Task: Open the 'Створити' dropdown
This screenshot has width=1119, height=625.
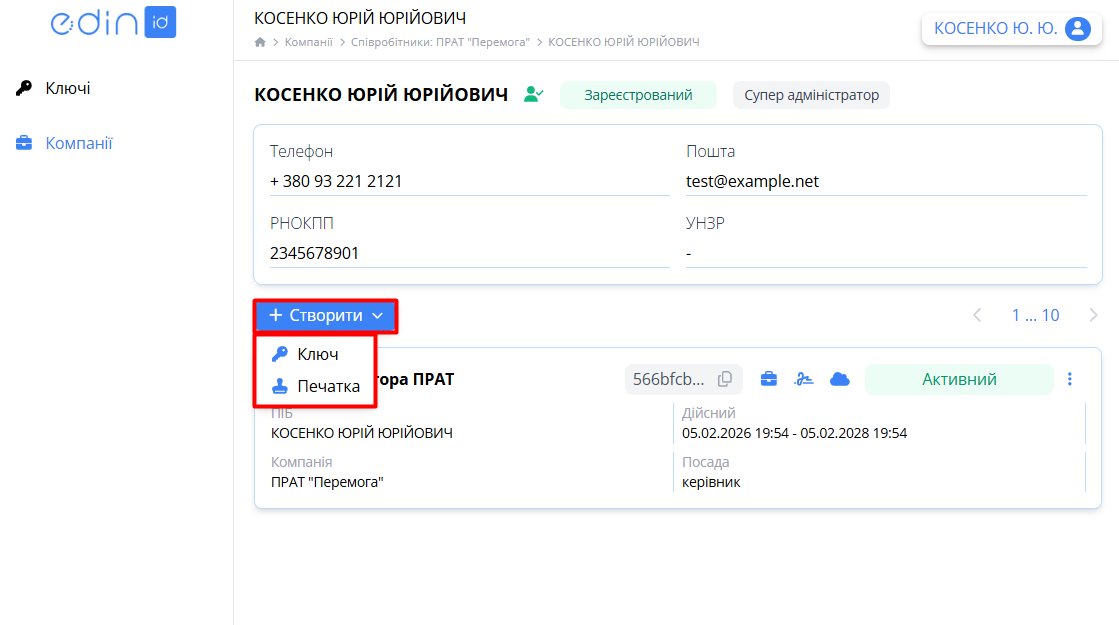Action: [x=324, y=316]
